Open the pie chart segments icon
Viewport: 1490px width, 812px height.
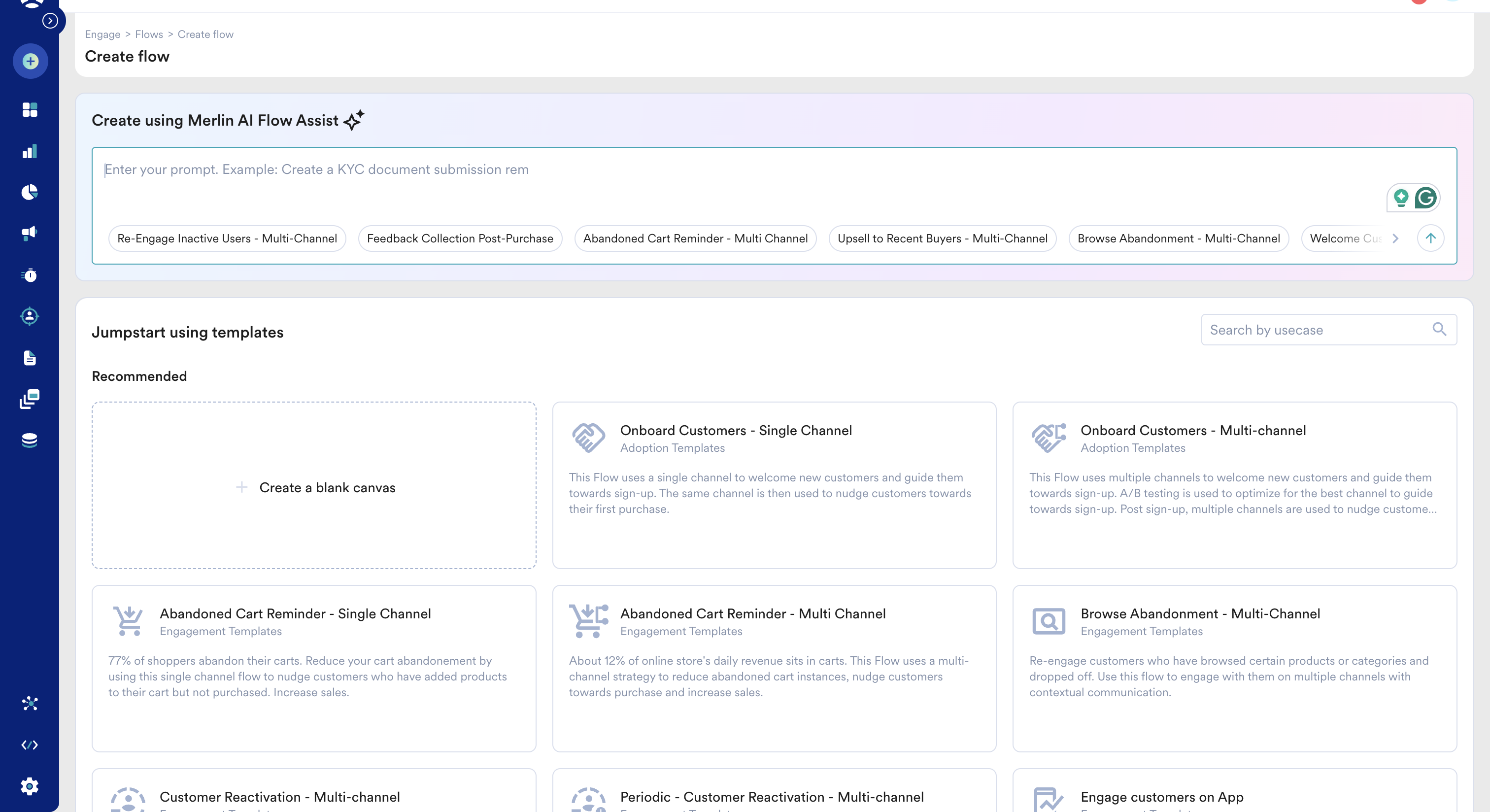click(30, 192)
